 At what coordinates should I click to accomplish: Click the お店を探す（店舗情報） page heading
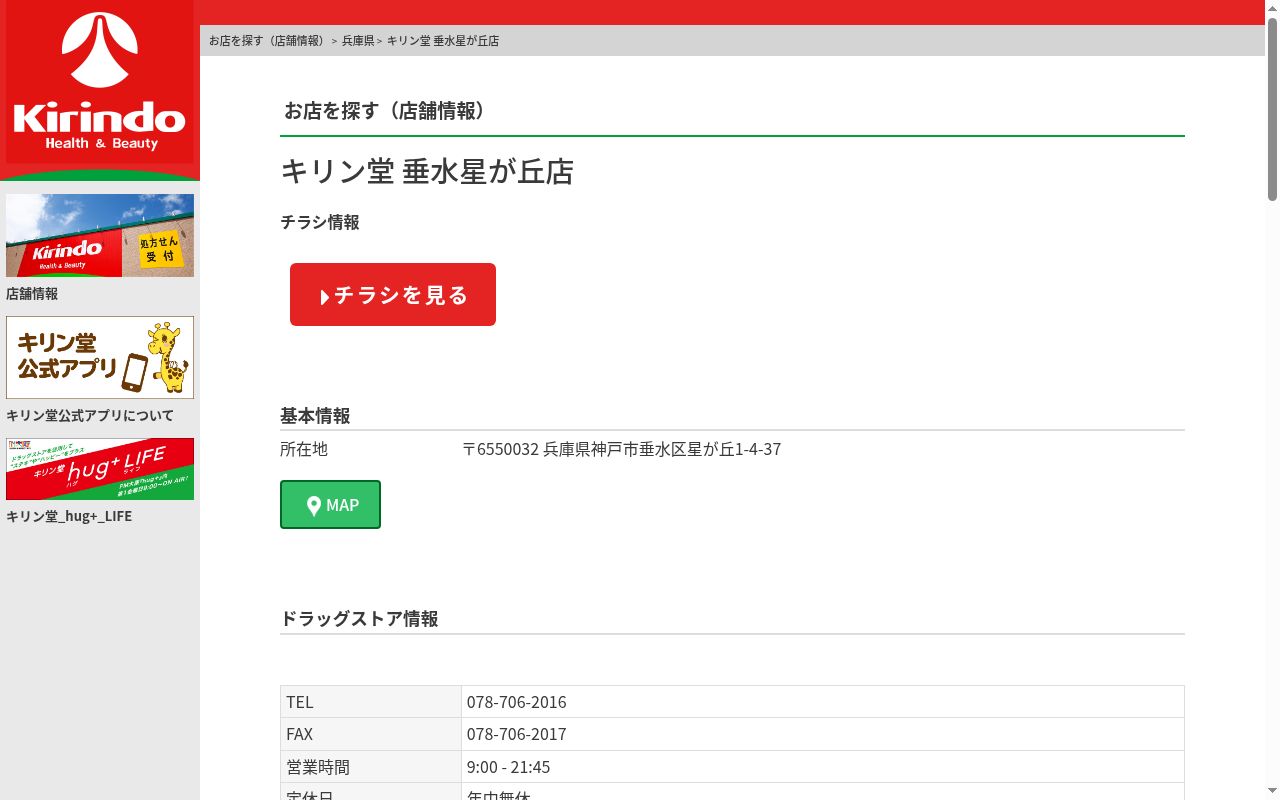(x=388, y=111)
